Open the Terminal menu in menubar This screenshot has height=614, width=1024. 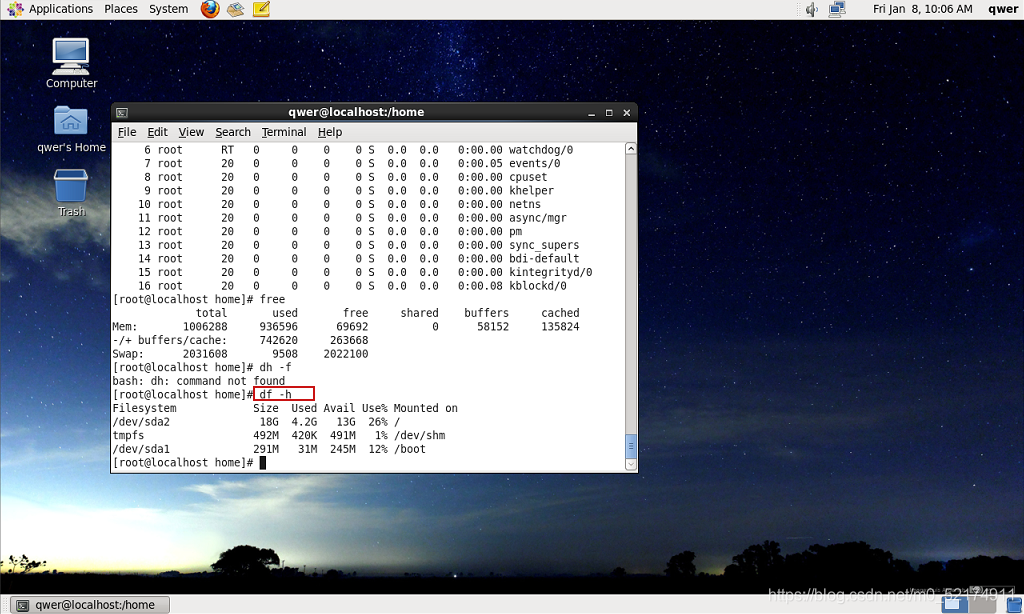click(x=284, y=132)
